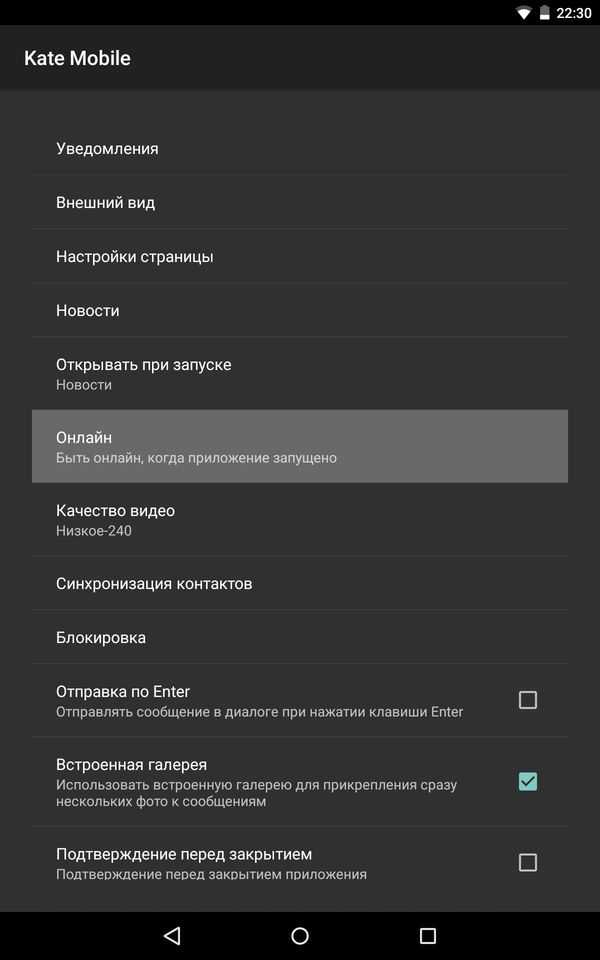The height and width of the screenshot is (960, 600).
Task: Tap the clock showing 22:30
Action: click(574, 13)
